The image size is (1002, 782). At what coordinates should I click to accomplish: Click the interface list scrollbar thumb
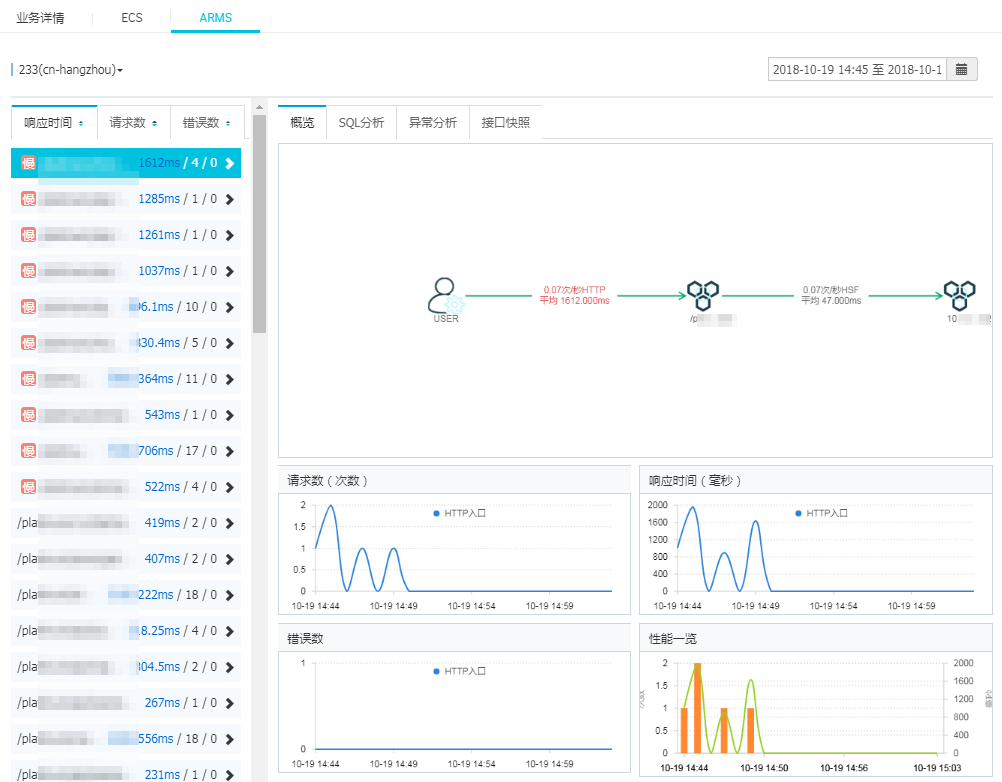tap(259, 224)
